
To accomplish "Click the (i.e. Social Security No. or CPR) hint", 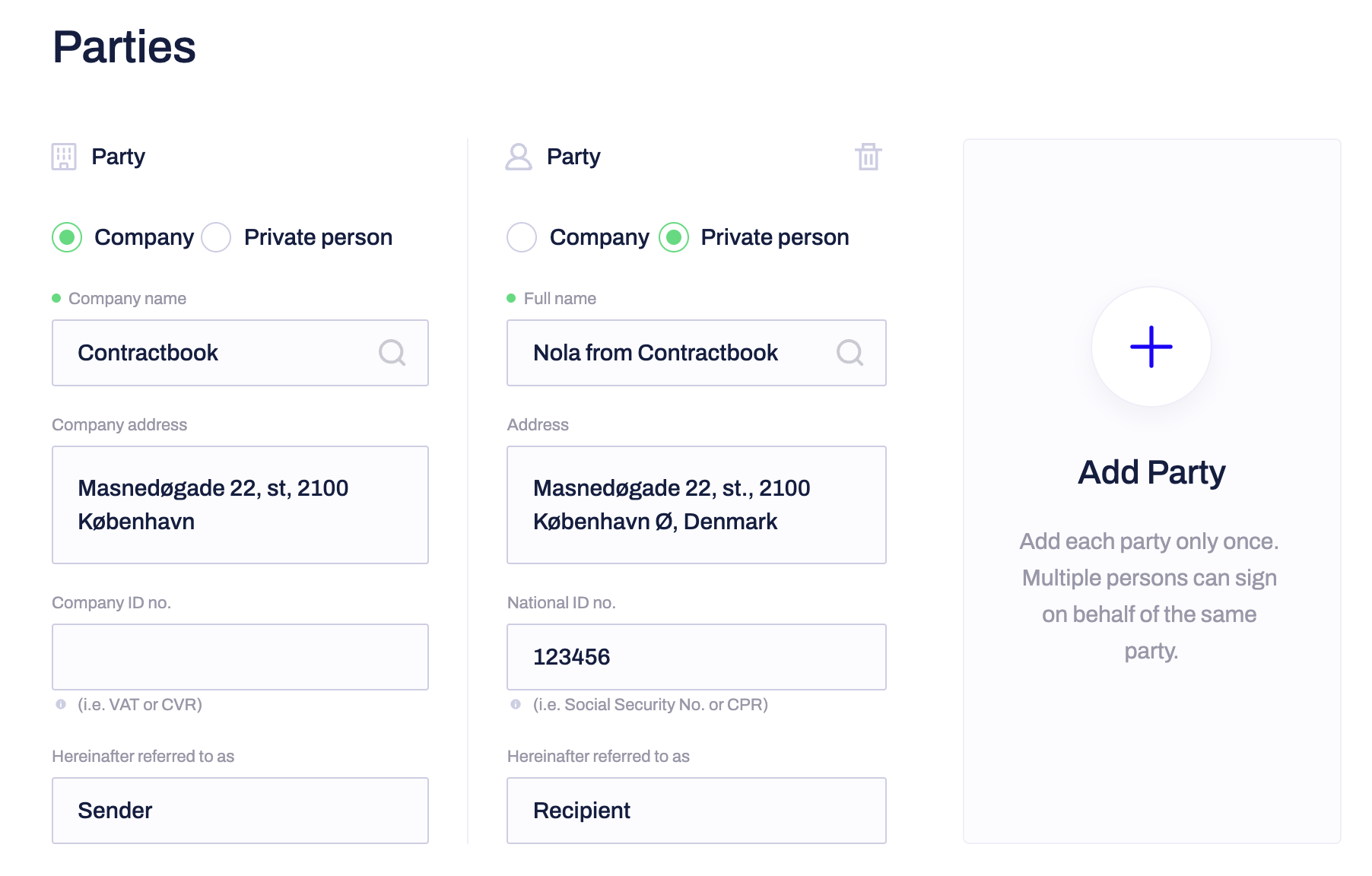I will coord(650,704).
